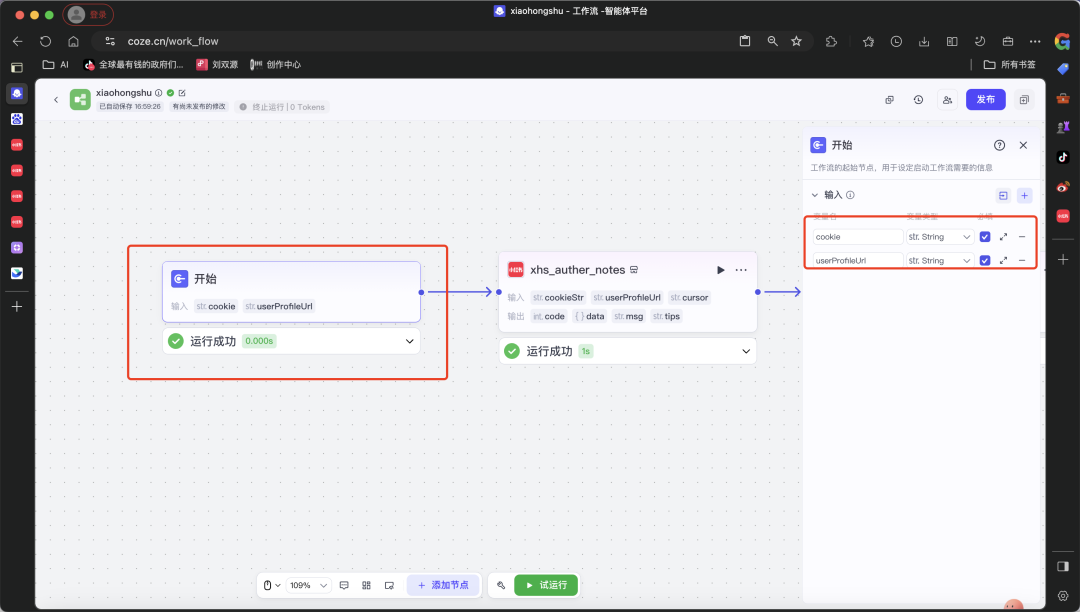1080x612 pixels.
Task: Expand xhs_auther_notes 运行成功 result chevron
Action: coord(746,352)
